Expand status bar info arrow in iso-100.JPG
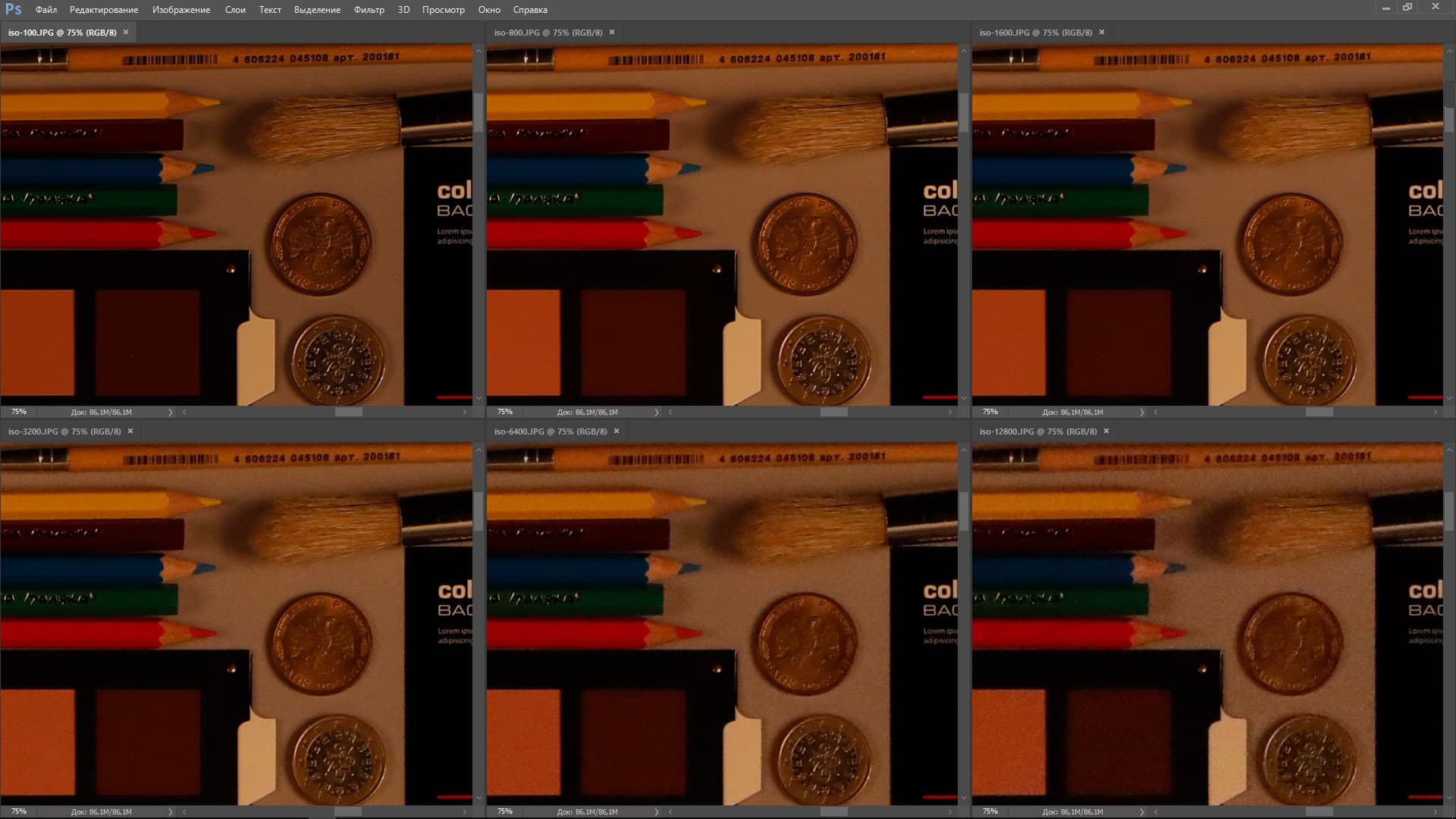 tap(170, 412)
